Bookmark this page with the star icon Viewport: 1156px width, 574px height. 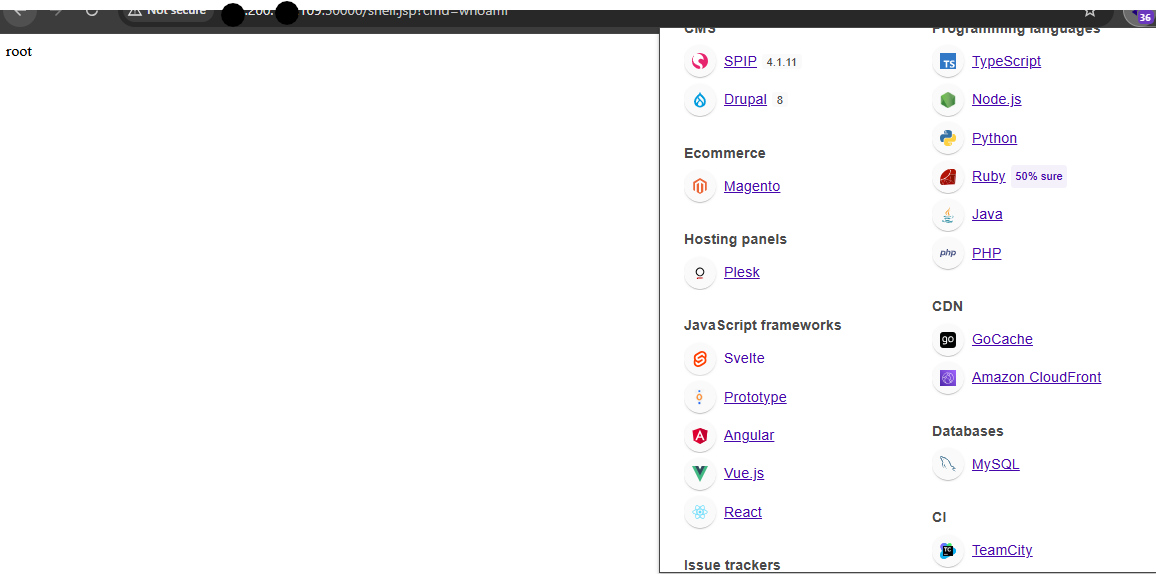(1089, 12)
